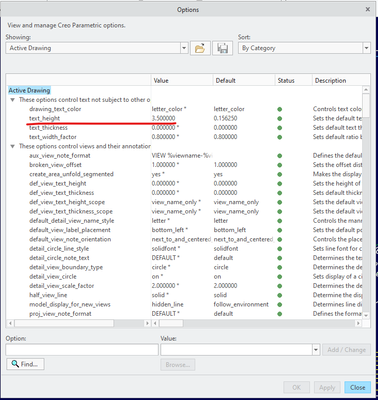Select the detail_view_circle option

(x=52, y=277)
